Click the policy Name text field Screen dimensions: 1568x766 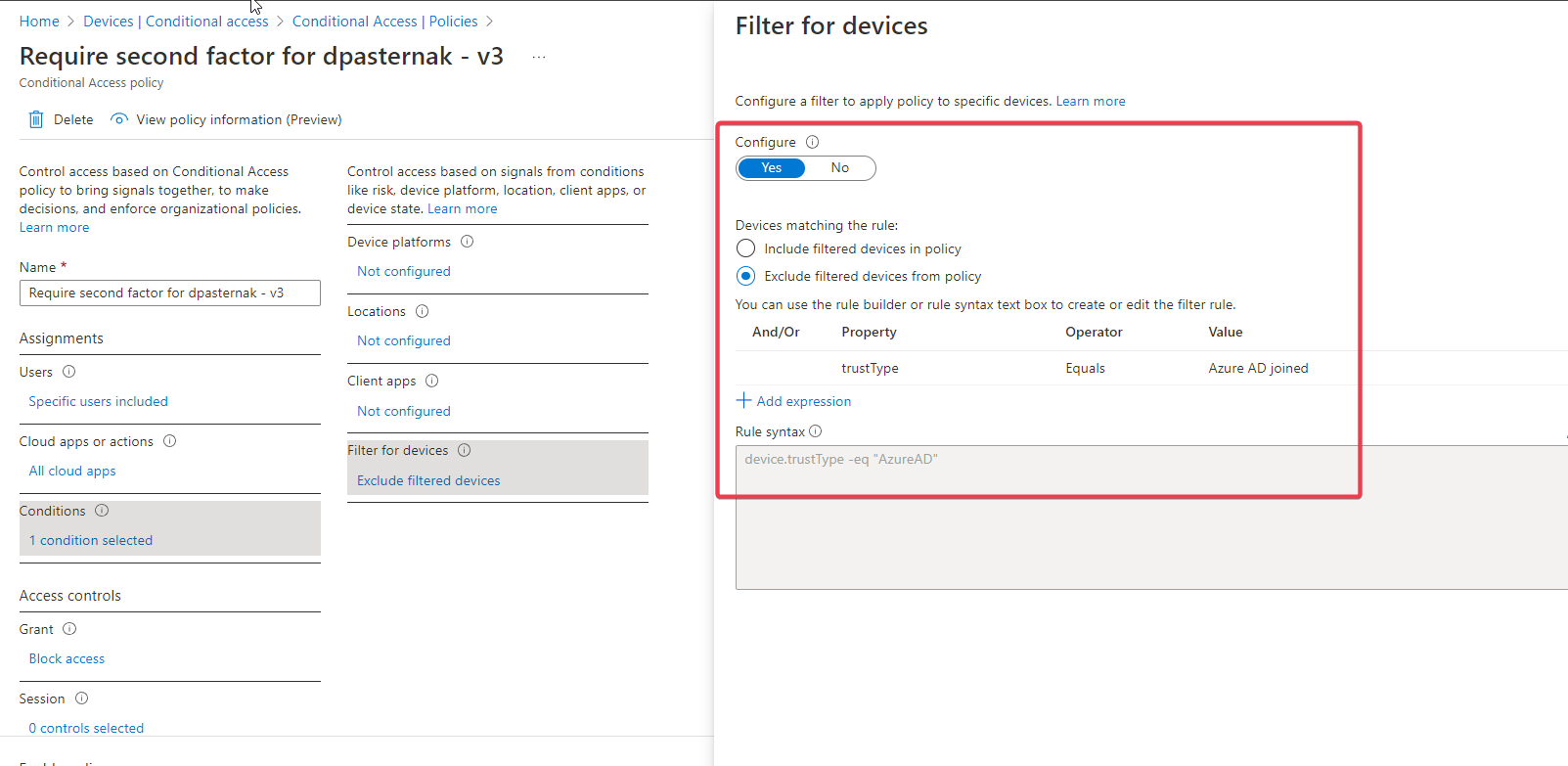click(x=169, y=293)
